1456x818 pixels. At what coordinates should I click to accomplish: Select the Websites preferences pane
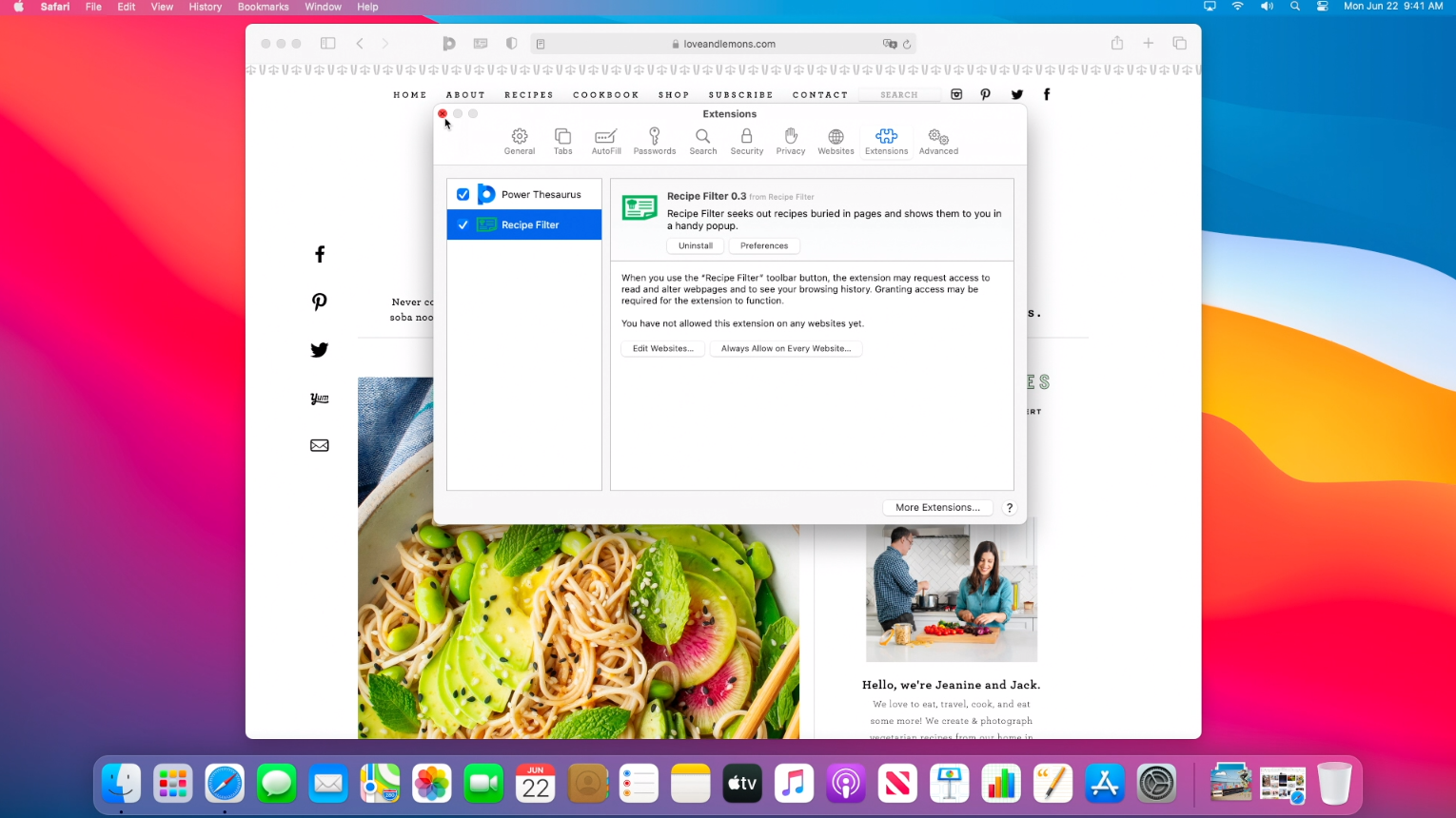[836, 141]
